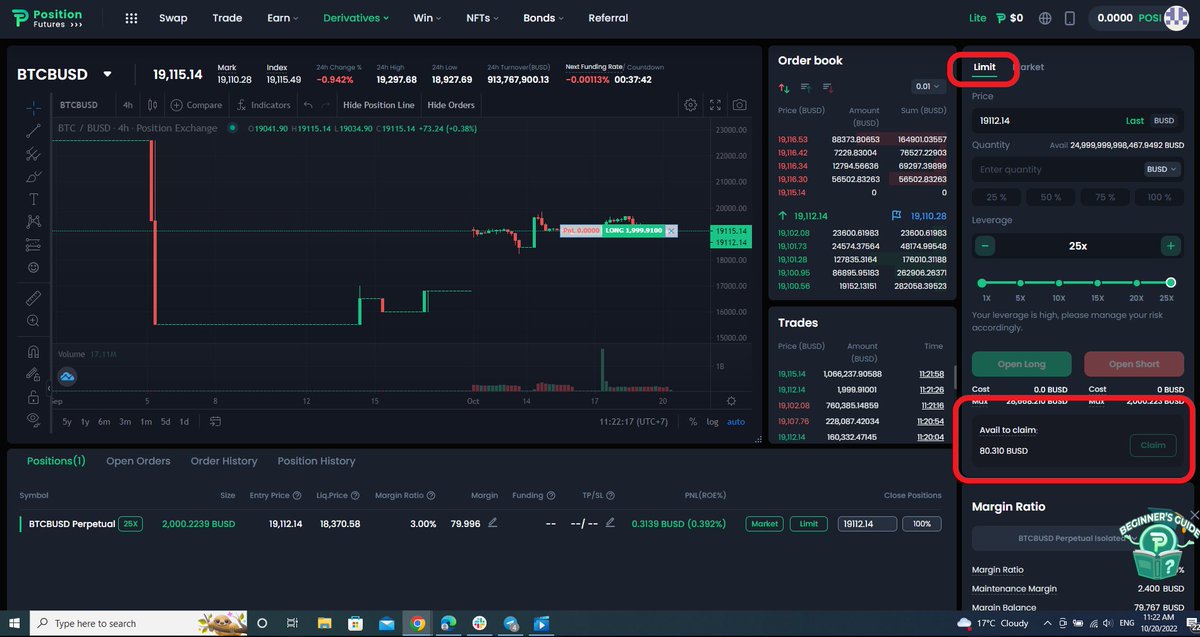
Task: Open the user avatar menu
Action: [x=1176, y=18]
